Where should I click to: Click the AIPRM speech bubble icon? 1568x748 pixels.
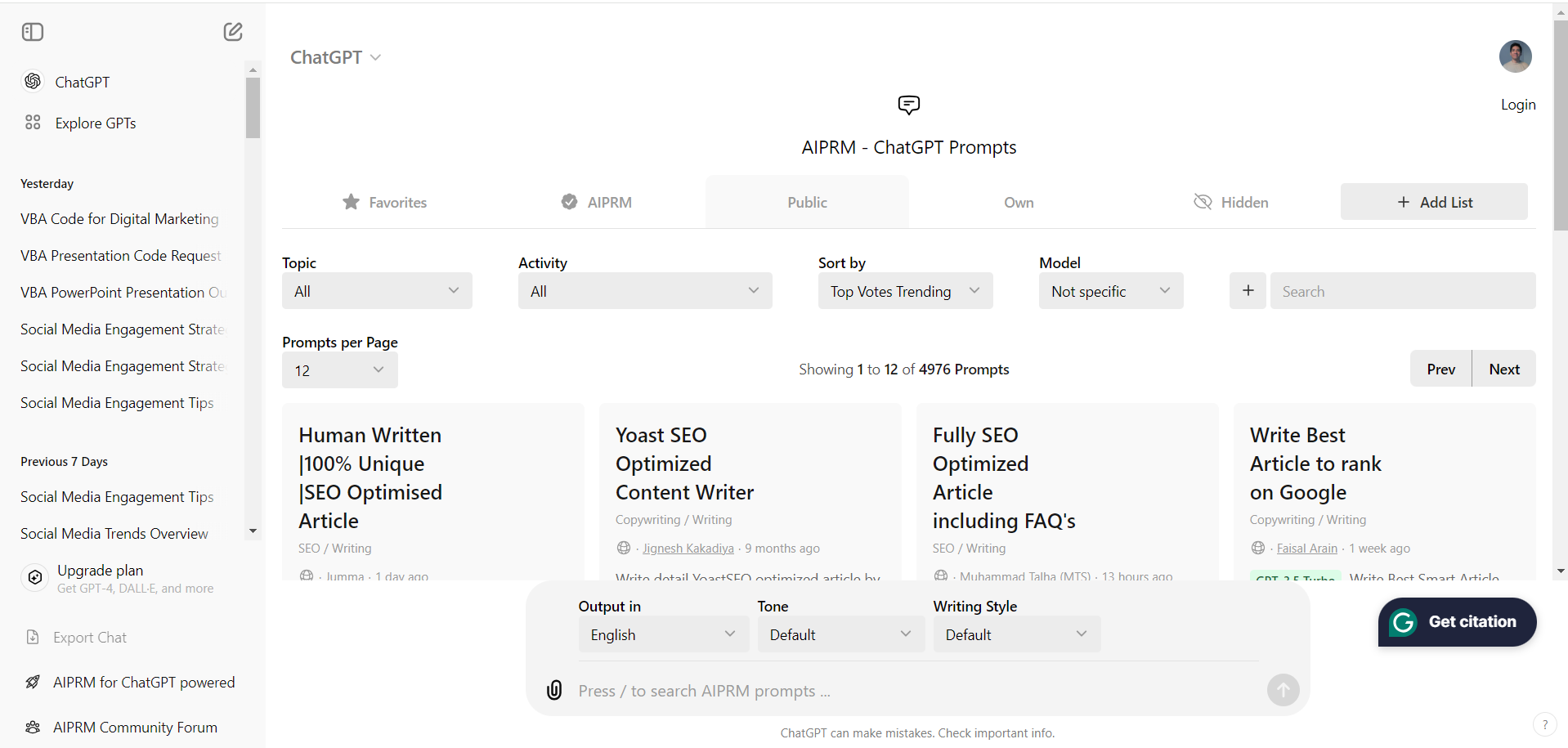coord(908,105)
